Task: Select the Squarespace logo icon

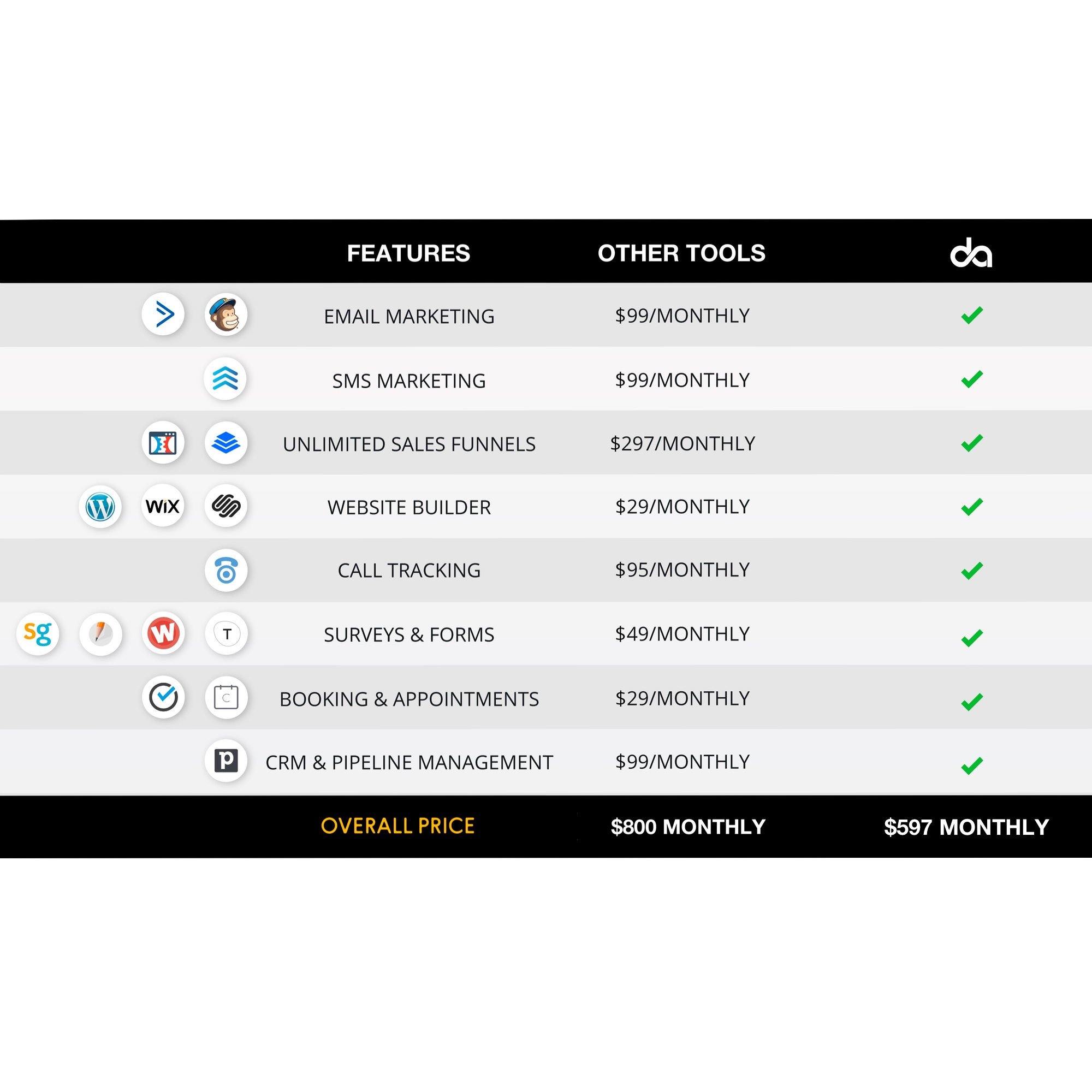Action: tap(226, 506)
